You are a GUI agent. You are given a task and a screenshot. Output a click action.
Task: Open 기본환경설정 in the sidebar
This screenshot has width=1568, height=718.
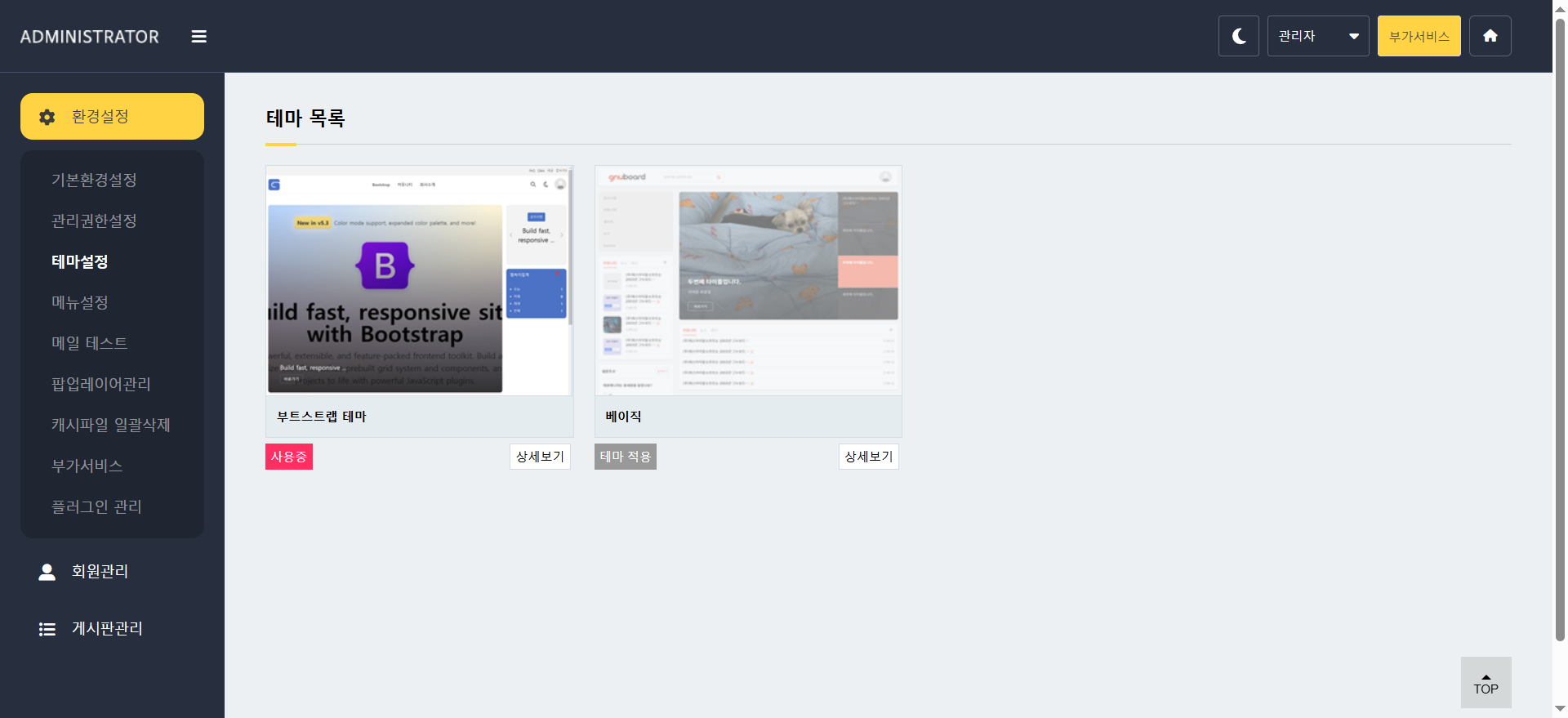[x=94, y=180]
